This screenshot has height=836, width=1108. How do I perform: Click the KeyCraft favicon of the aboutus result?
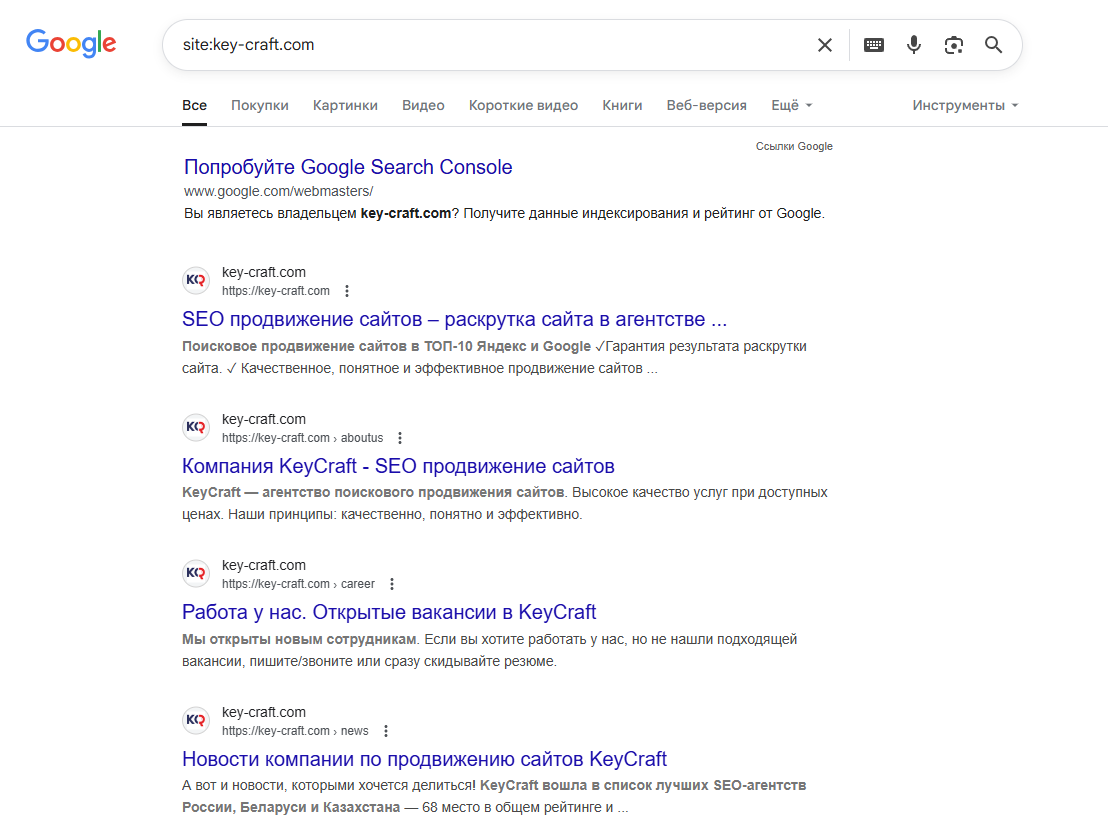coord(196,428)
